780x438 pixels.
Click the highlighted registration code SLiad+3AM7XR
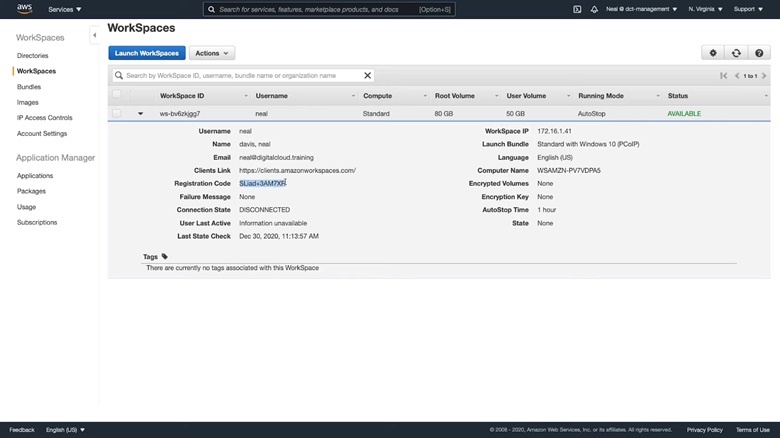tap(263, 183)
